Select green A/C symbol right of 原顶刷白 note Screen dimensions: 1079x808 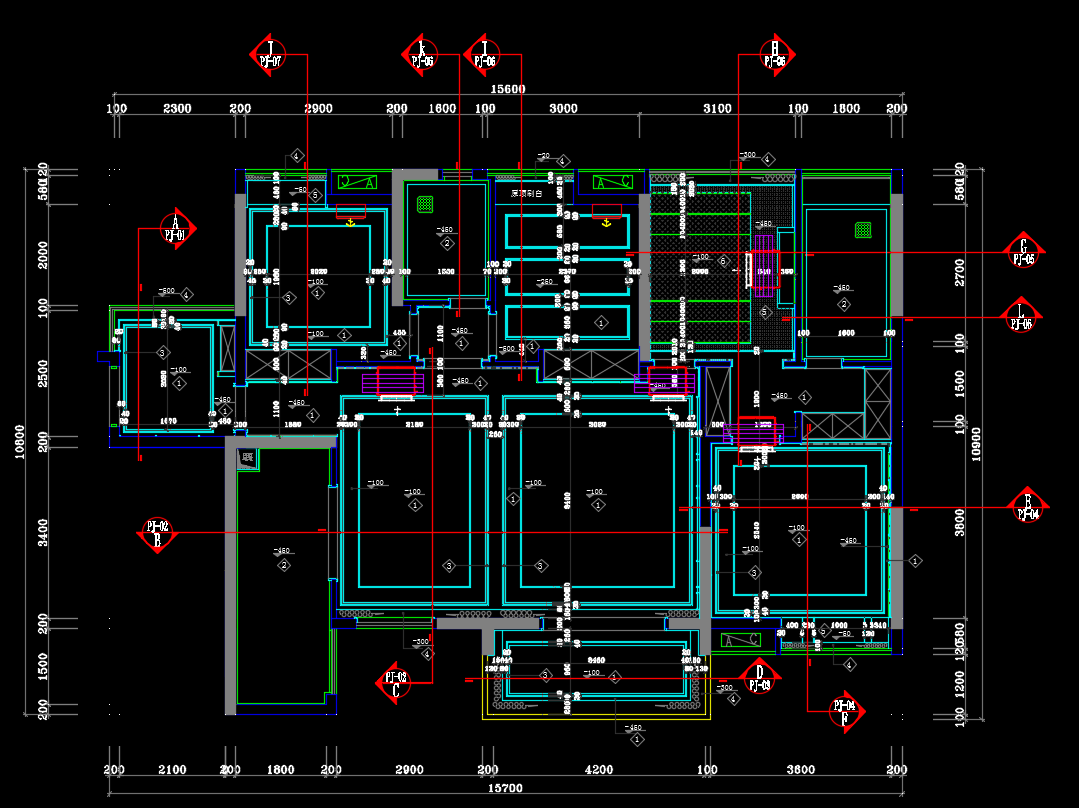pyautogui.click(x=612, y=182)
